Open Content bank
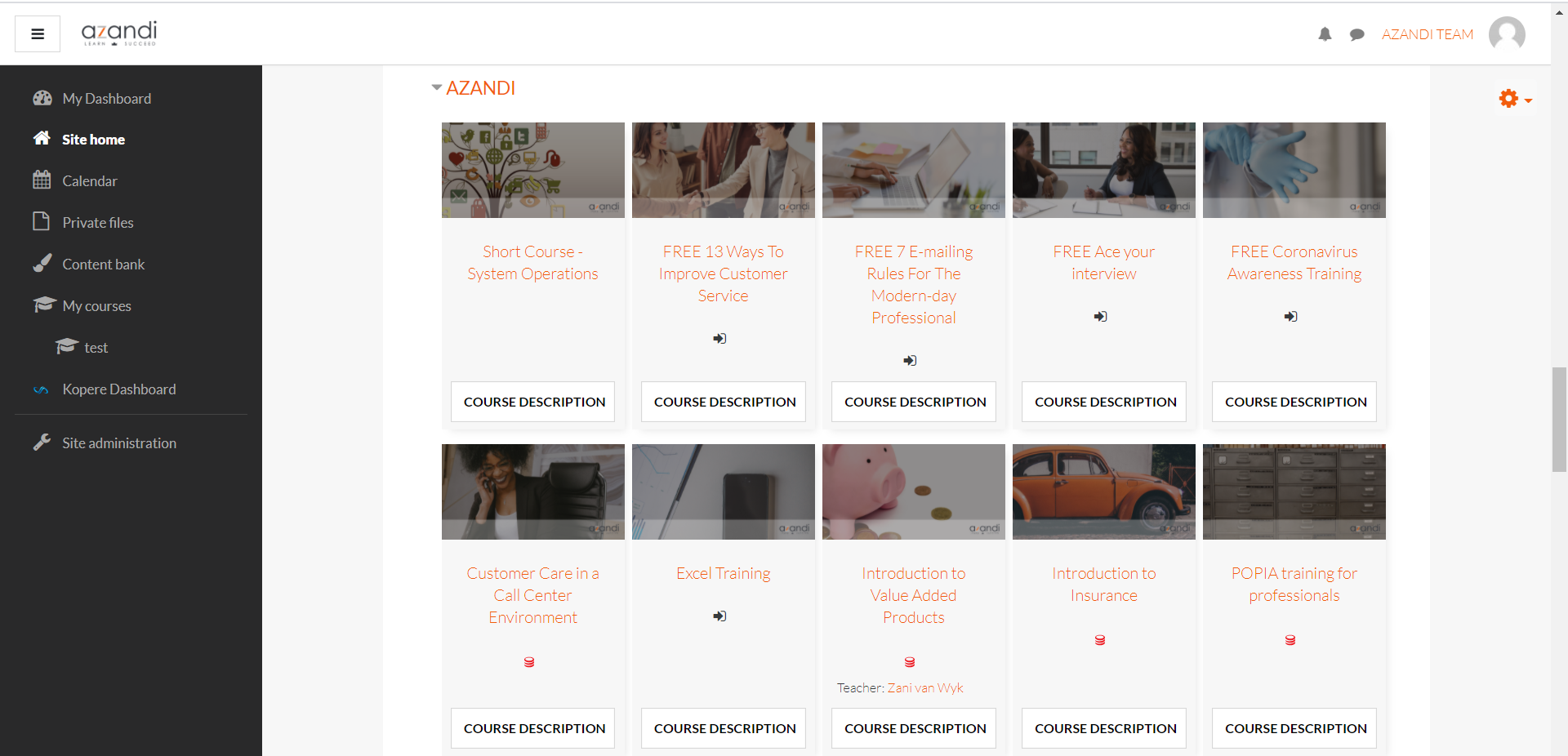1568x756 pixels. click(104, 265)
